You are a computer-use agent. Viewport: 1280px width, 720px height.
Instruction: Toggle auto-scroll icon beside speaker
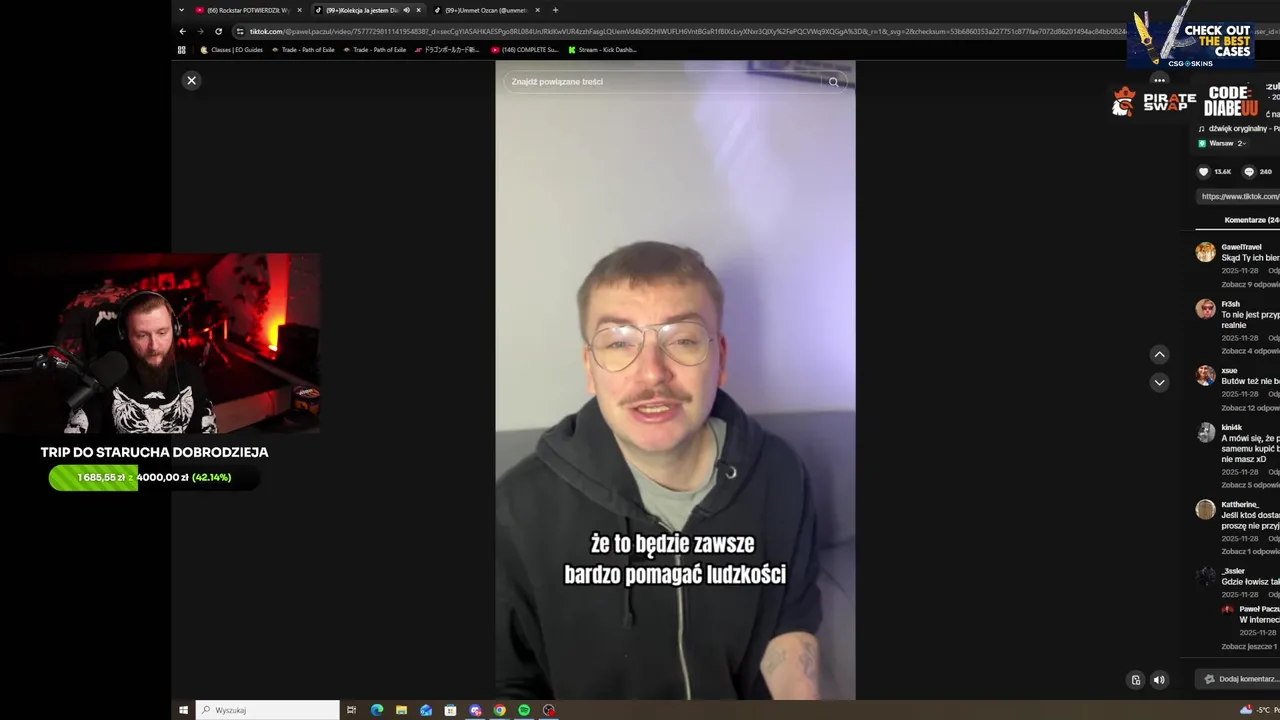pos(1135,680)
